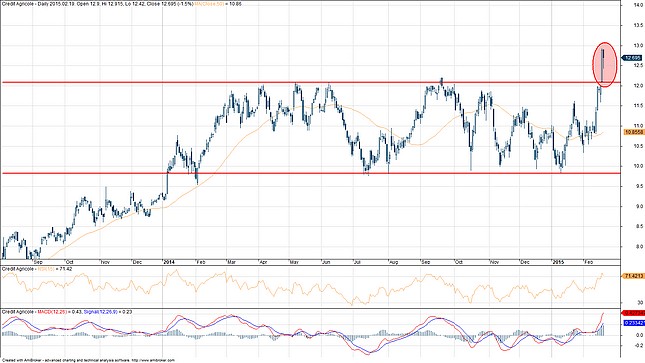
Task: Click the Feb label right after 2015
Action: pos(589,262)
